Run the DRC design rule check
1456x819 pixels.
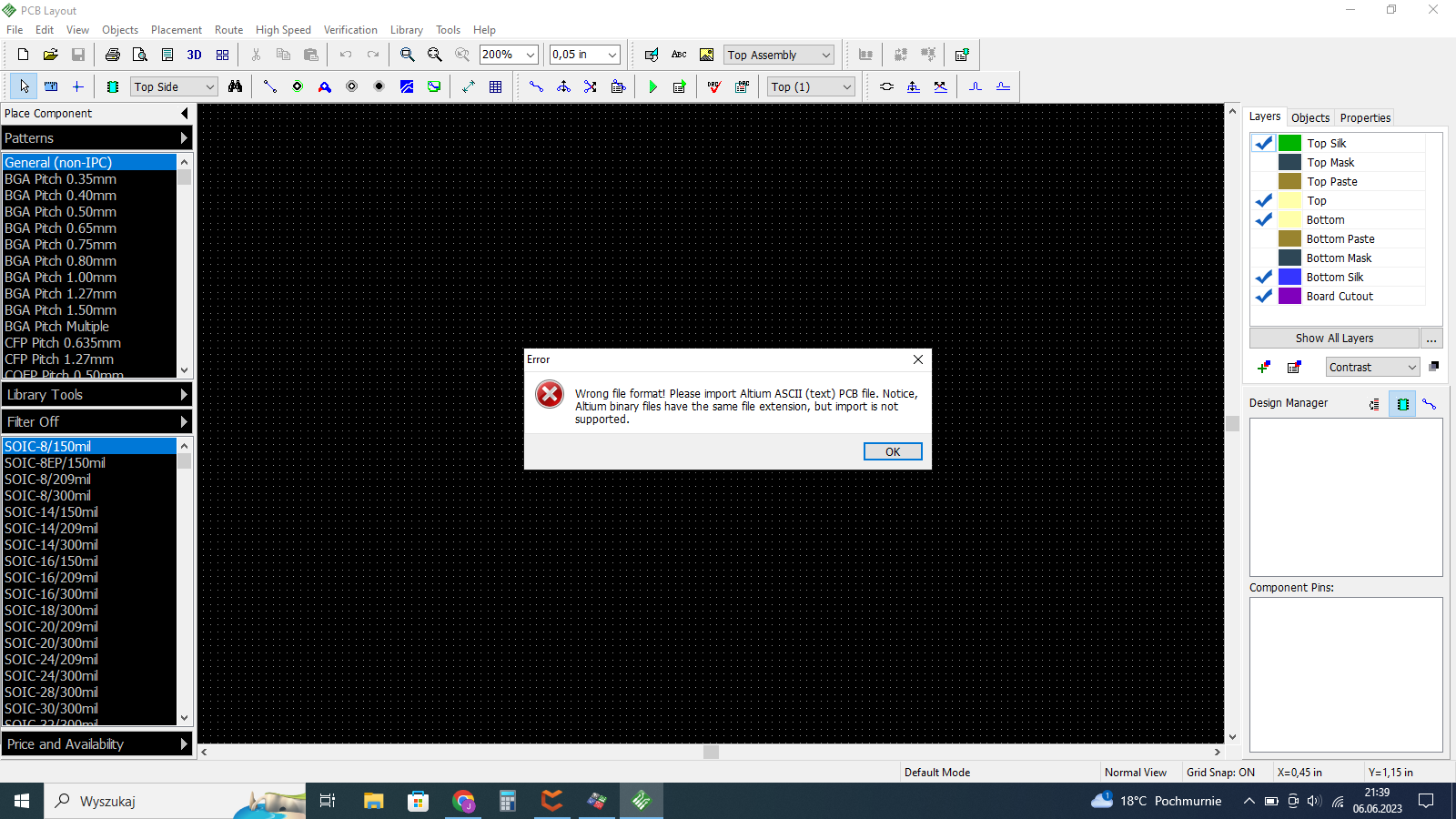(714, 86)
